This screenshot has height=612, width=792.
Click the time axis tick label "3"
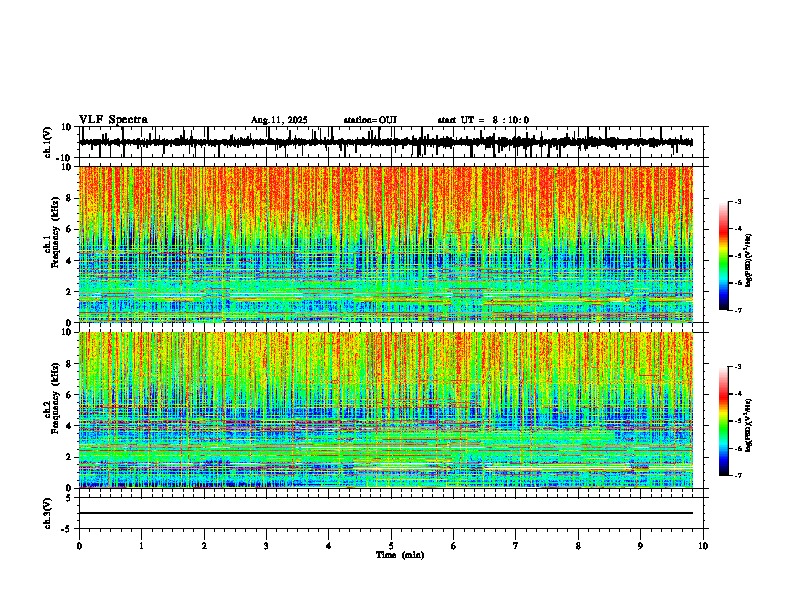point(266,546)
